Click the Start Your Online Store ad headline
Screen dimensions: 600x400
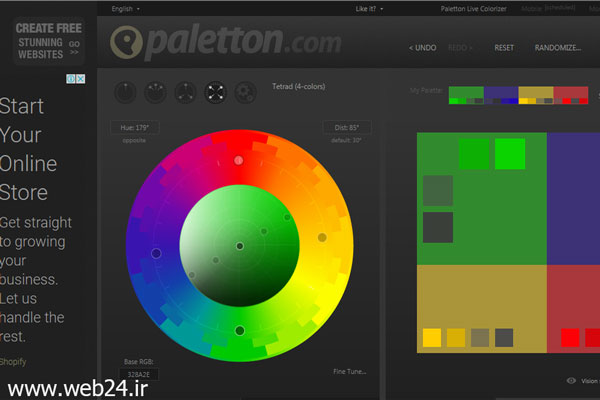pos(28,149)
